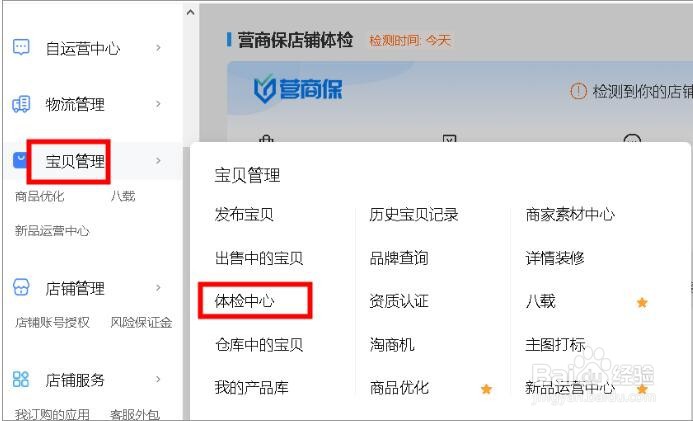Open 新品运营中心 in the popup menu

click(x=570, y=388)
